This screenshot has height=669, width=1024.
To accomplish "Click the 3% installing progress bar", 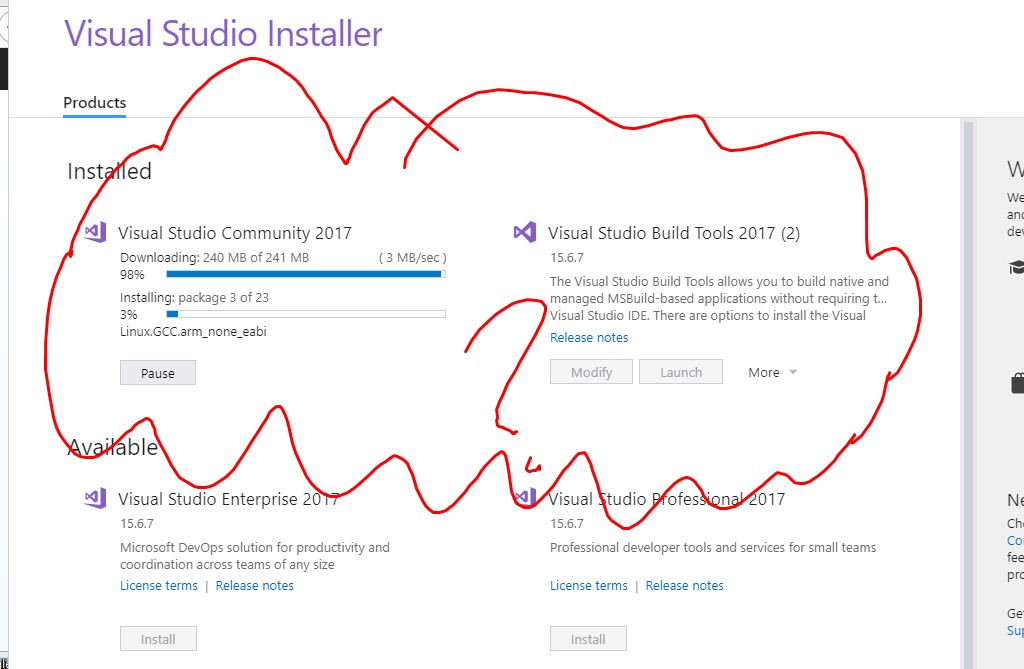I will 306,314.
